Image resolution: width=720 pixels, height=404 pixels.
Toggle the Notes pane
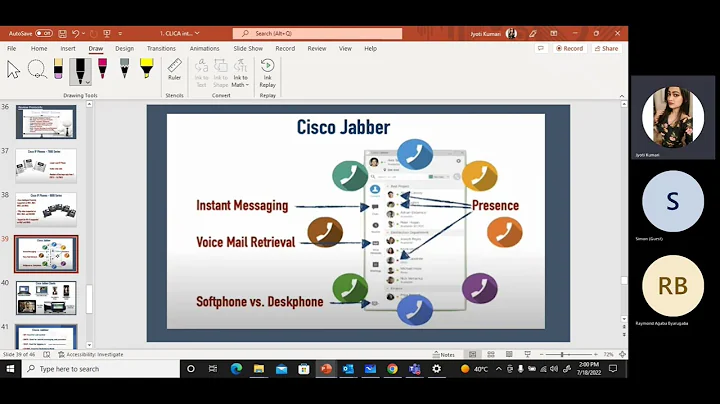pos(444,354)
